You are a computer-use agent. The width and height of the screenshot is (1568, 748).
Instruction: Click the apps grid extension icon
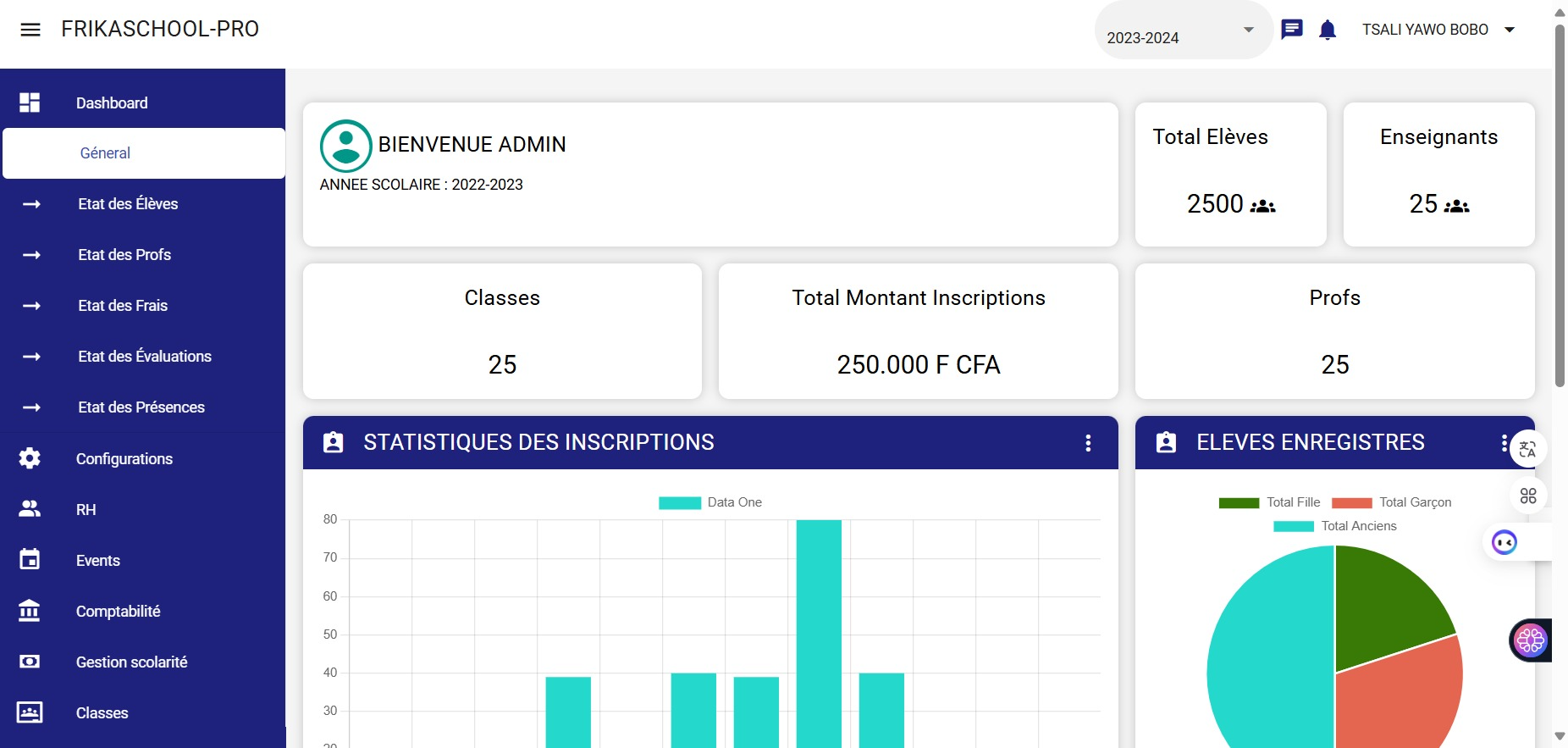(1528, 496)
